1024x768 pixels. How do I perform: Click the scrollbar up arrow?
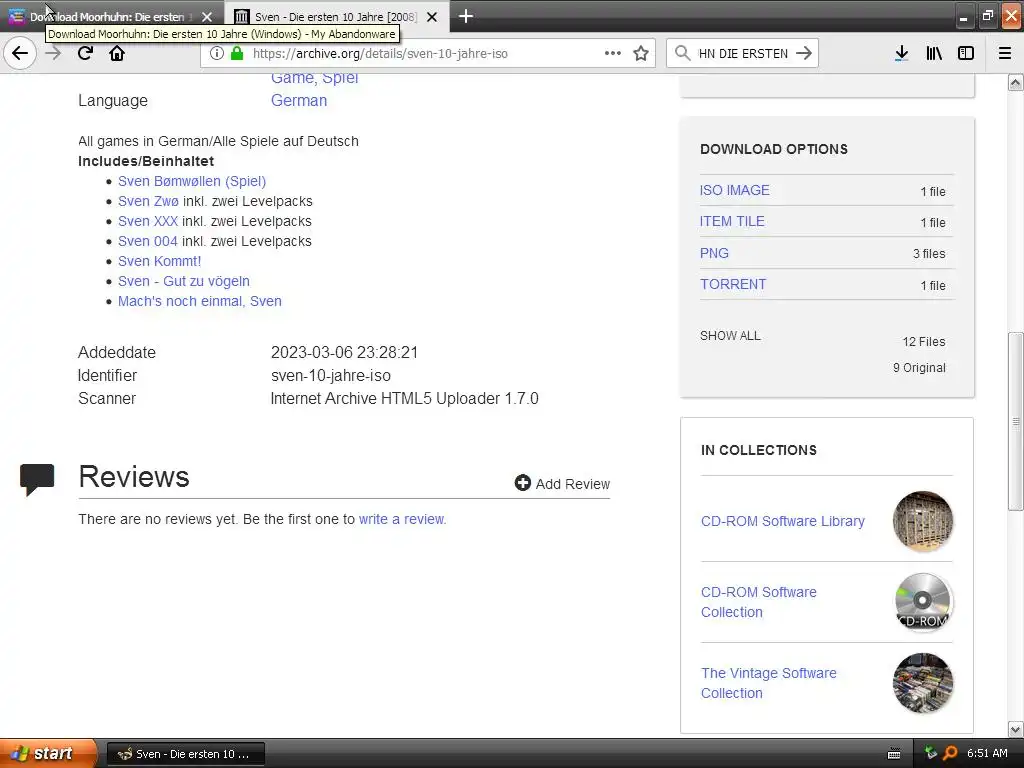(x=1015, y=82)
